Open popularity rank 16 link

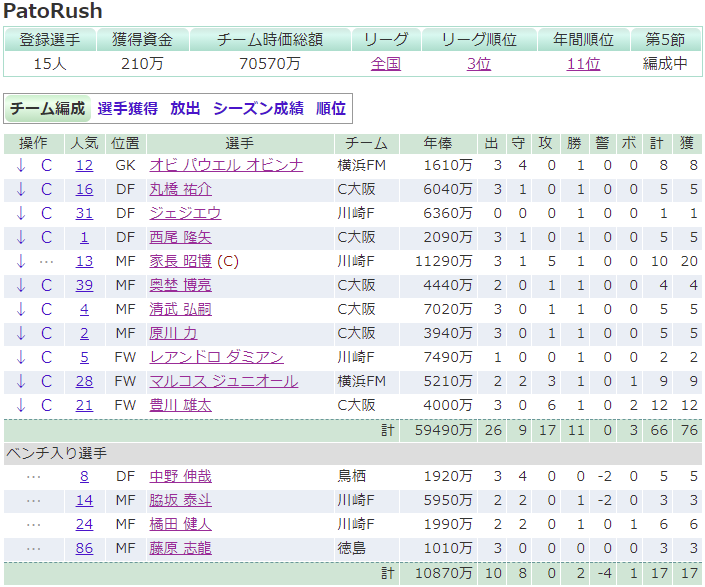click(x=84, y=189)
